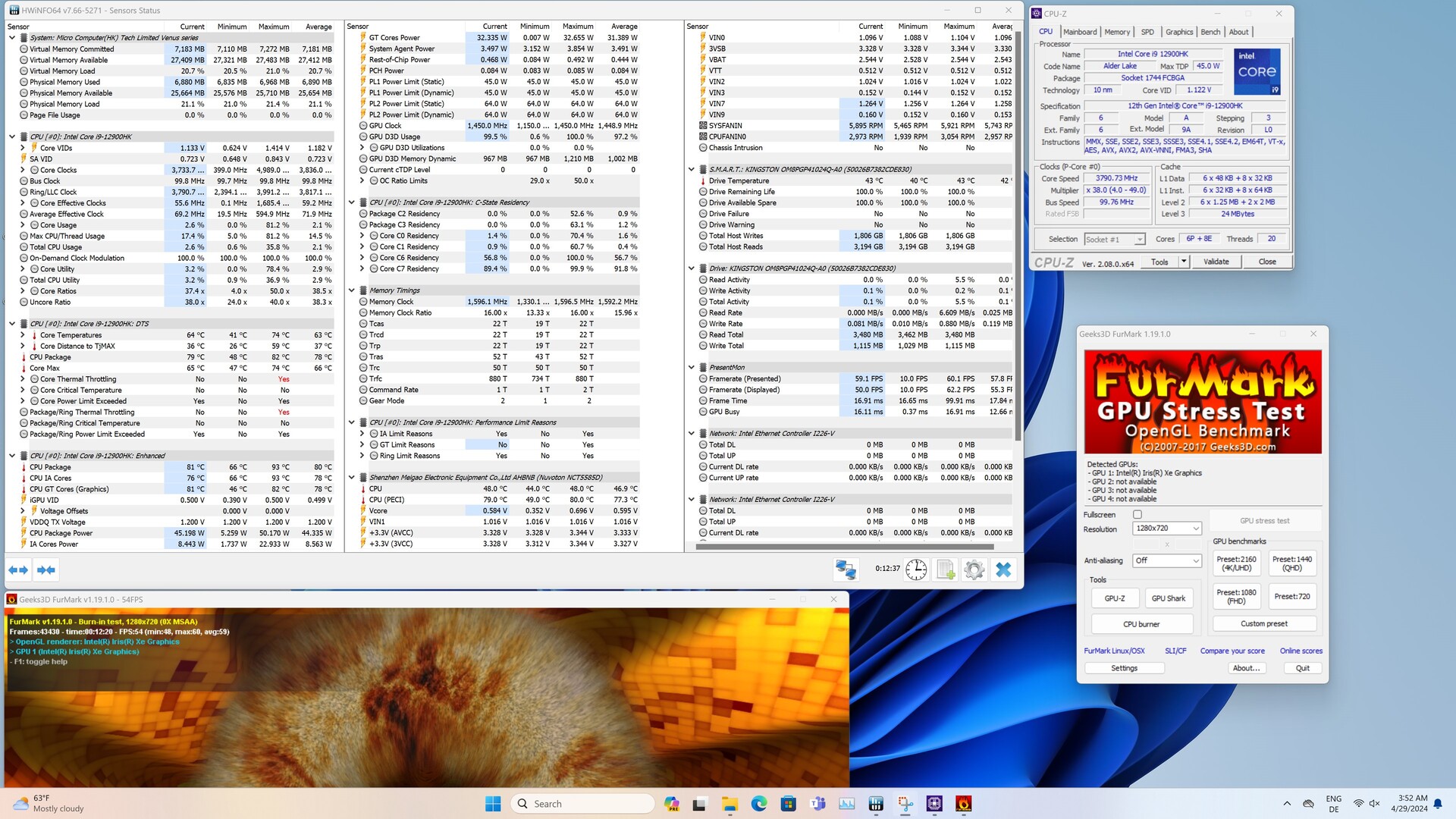The width and height of the screenshot is (1456, 819).
Task: Click the taskbar Search input box
Action: 582,804
